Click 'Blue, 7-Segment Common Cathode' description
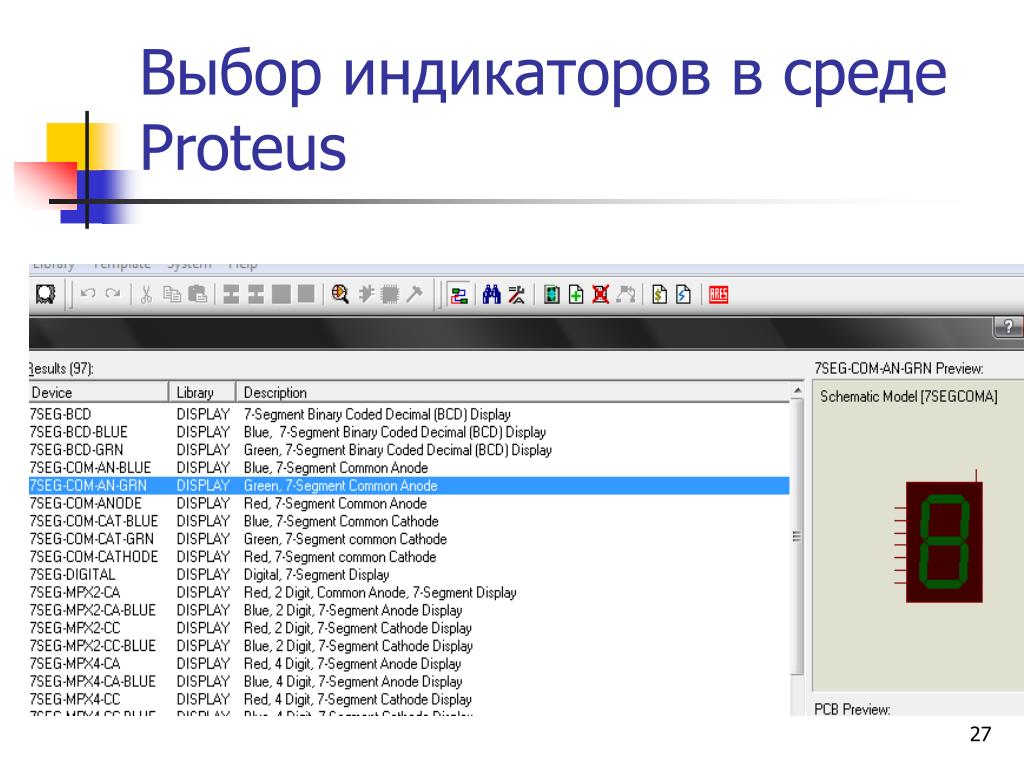Image resolution: width=1024 pixels, height=768 pixels. point(341,521)
